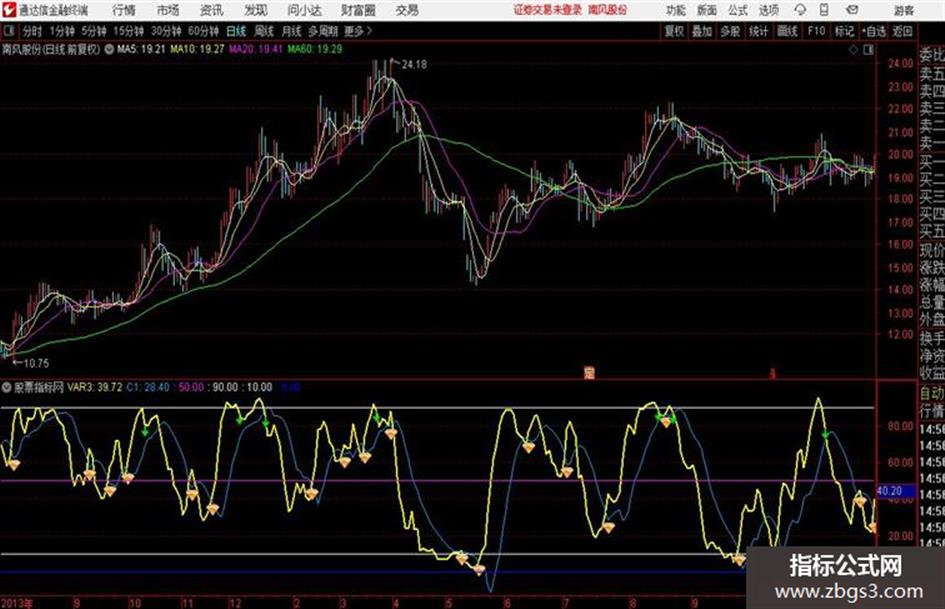Expand the 更多 periods dropdown
This screenshot has height=609, width=945.
(x=358, y=31)
